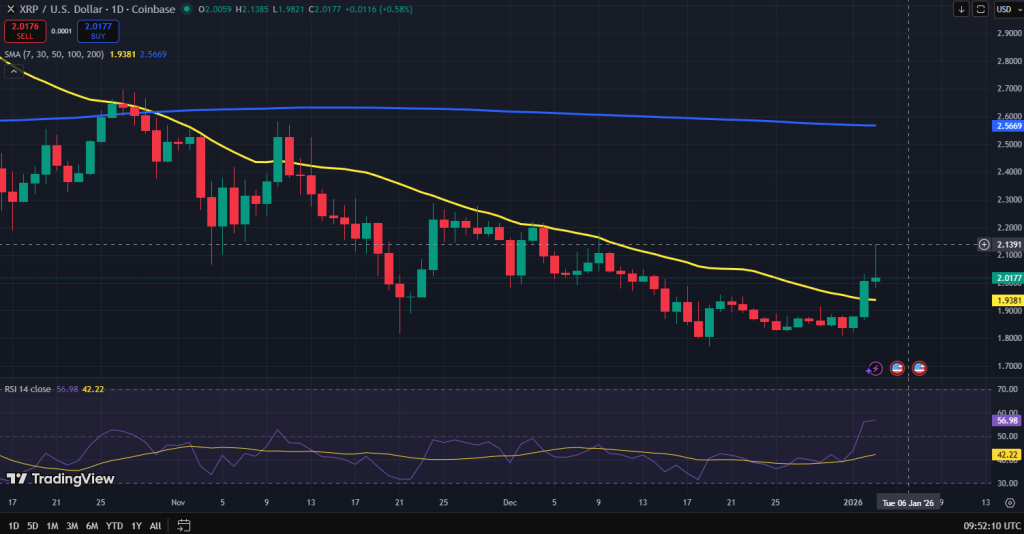Screen dimensions: 1024x534
Task: Click the green market status dot
Action: (187, 9)
